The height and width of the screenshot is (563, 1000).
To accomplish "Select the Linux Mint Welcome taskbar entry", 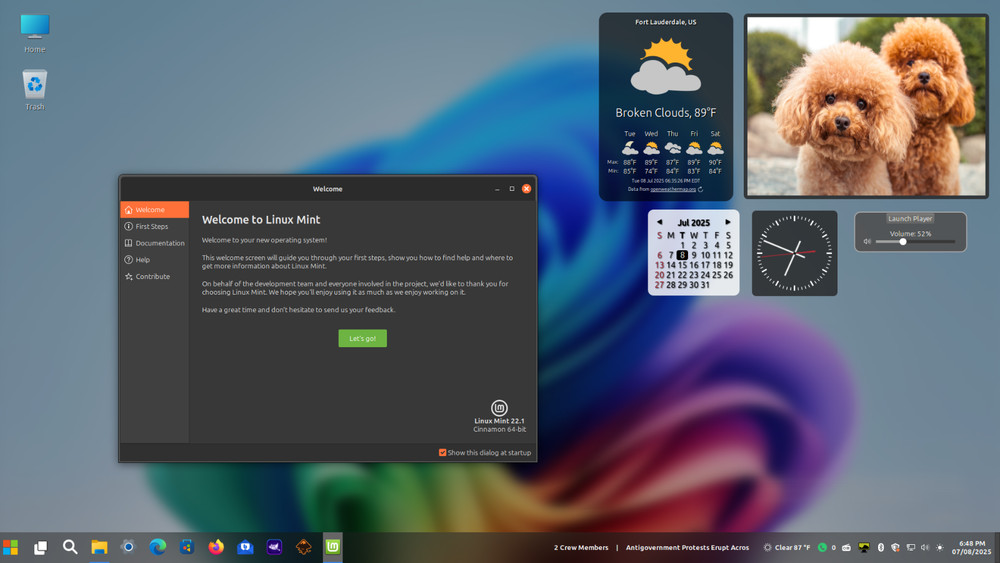I will click(332, 547).
